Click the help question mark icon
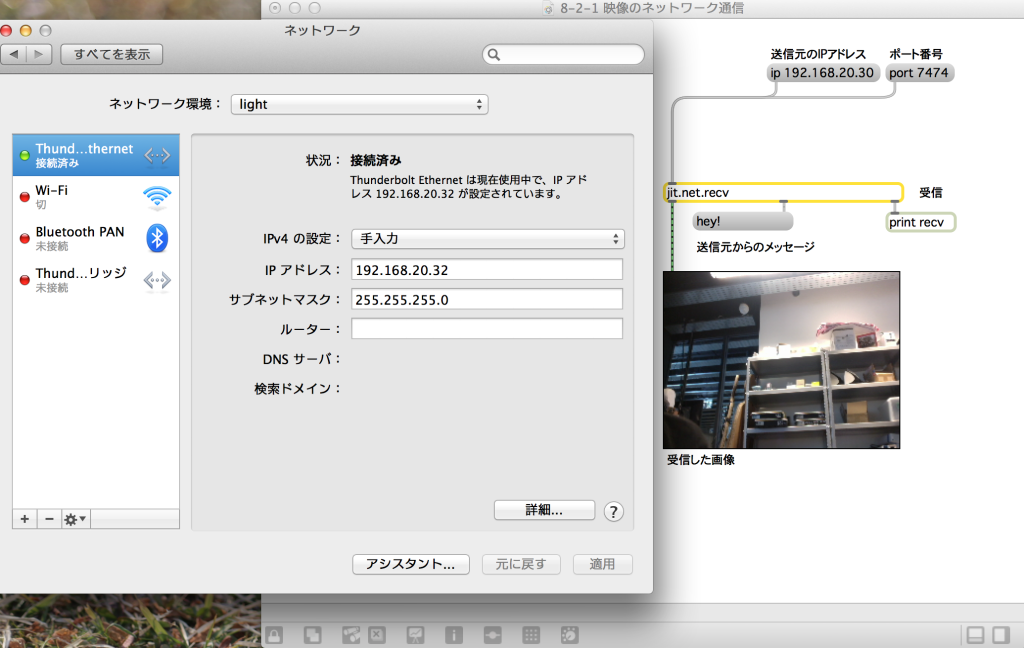1024x648 pixels. pyautogui.click(x=613, y=510)
